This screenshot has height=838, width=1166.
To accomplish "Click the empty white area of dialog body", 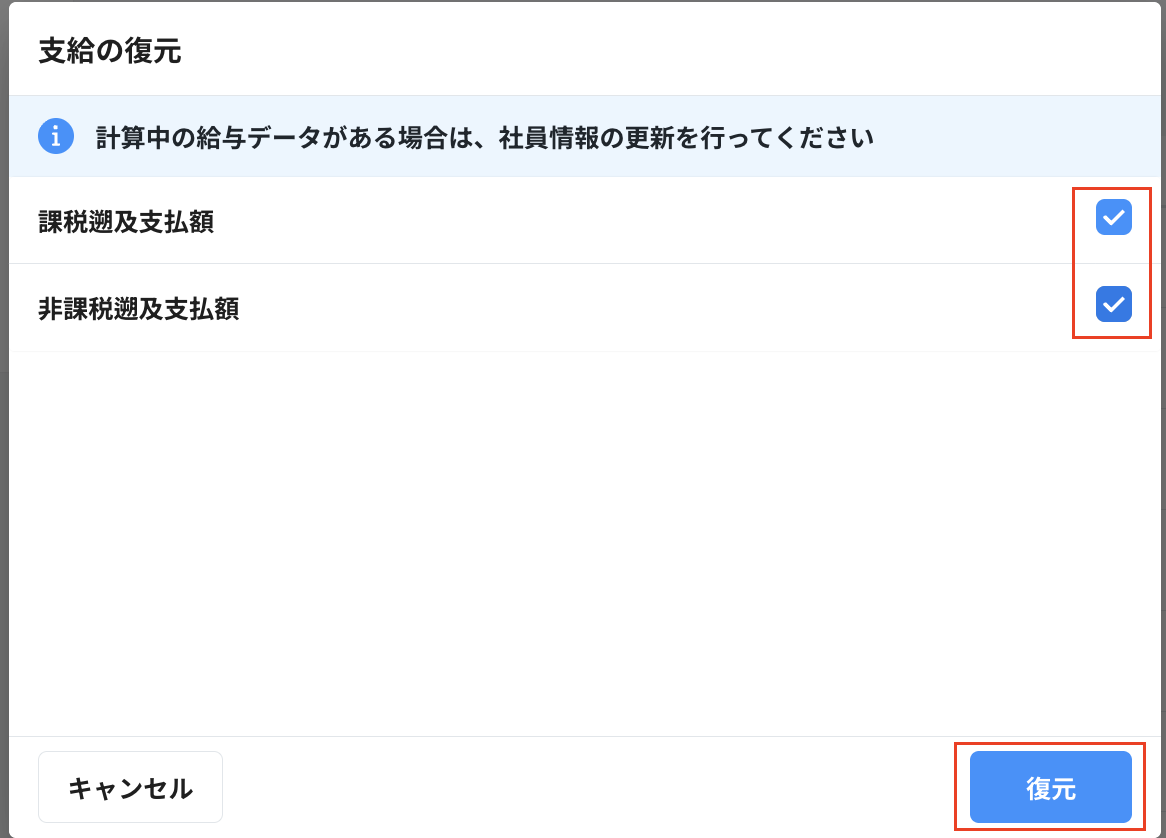I will (580, 540).
